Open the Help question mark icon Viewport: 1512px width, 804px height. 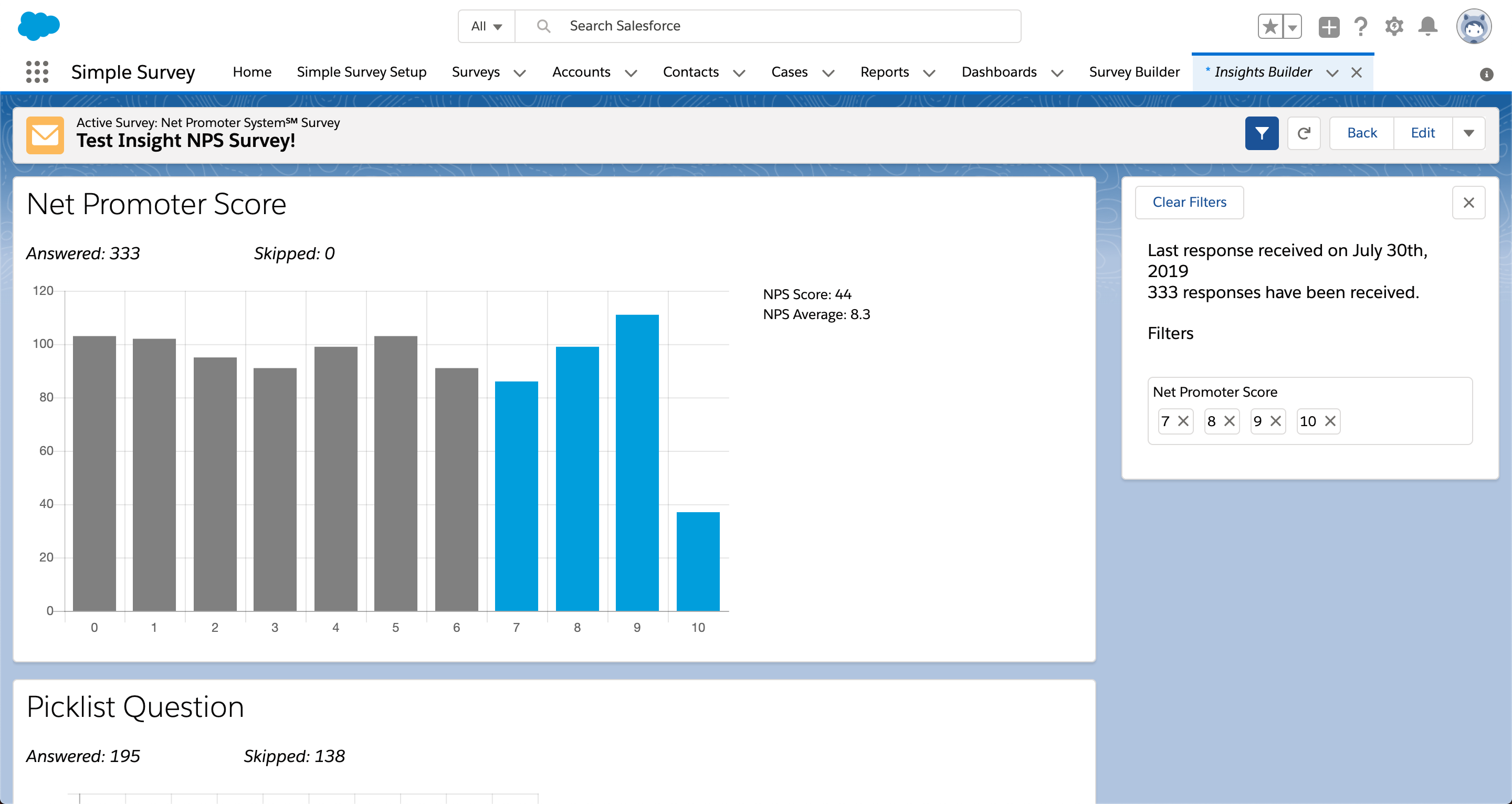pos(1361,26)
